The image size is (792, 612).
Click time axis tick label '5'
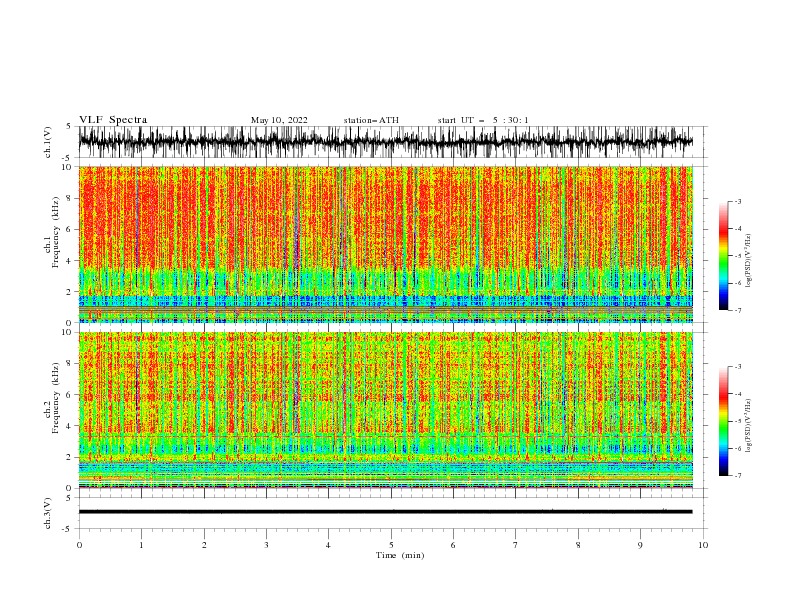(391, 545)
